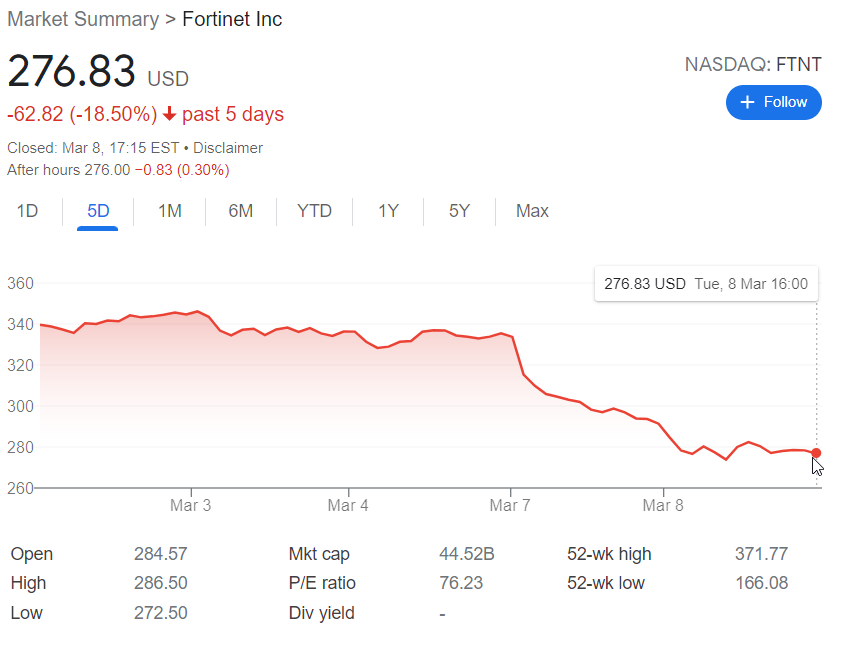The image size is (851, 650).
Task: Click the Mar 8 date label
Action: 663,506
